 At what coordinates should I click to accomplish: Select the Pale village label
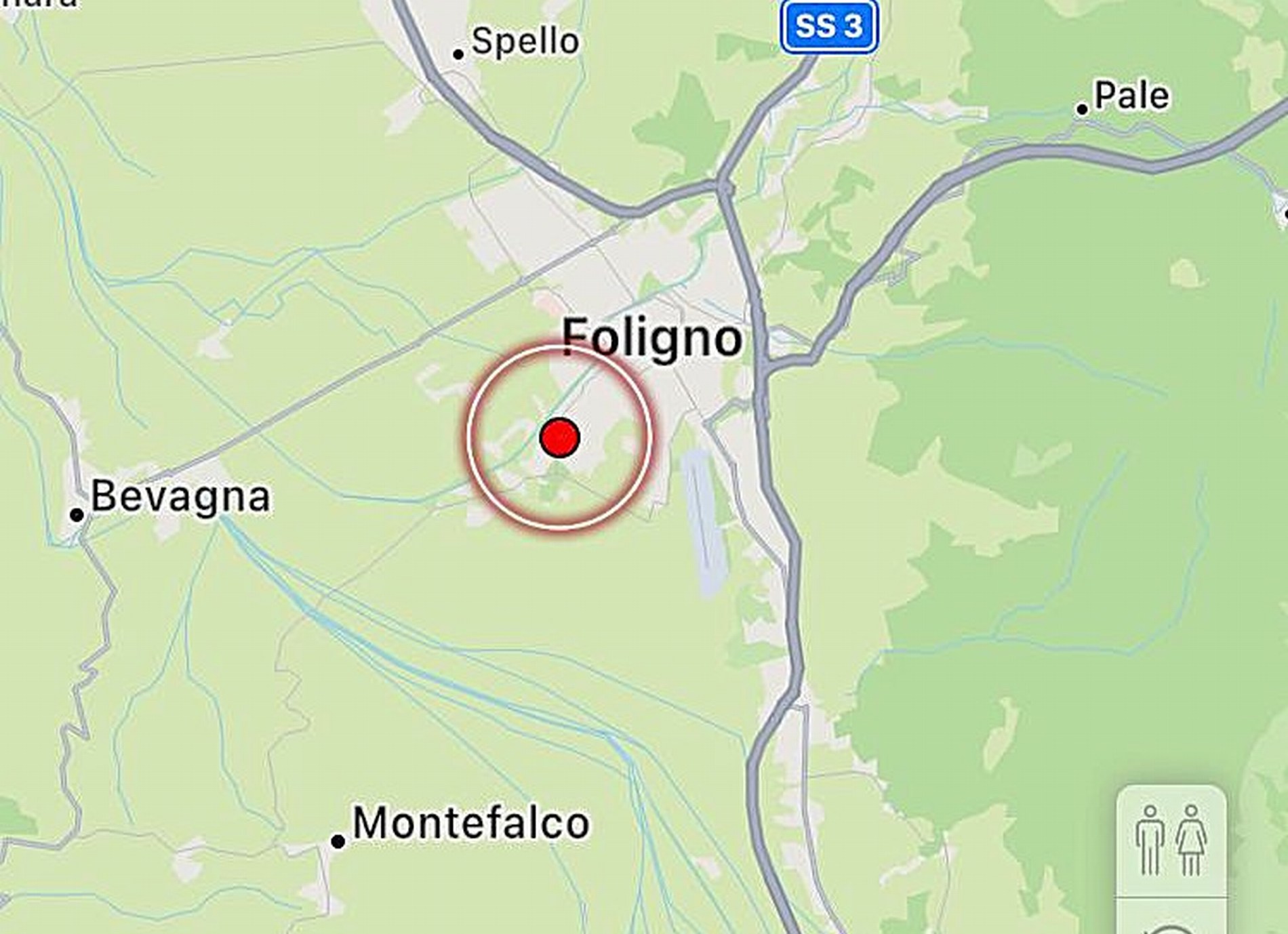tap(1131, 96)
